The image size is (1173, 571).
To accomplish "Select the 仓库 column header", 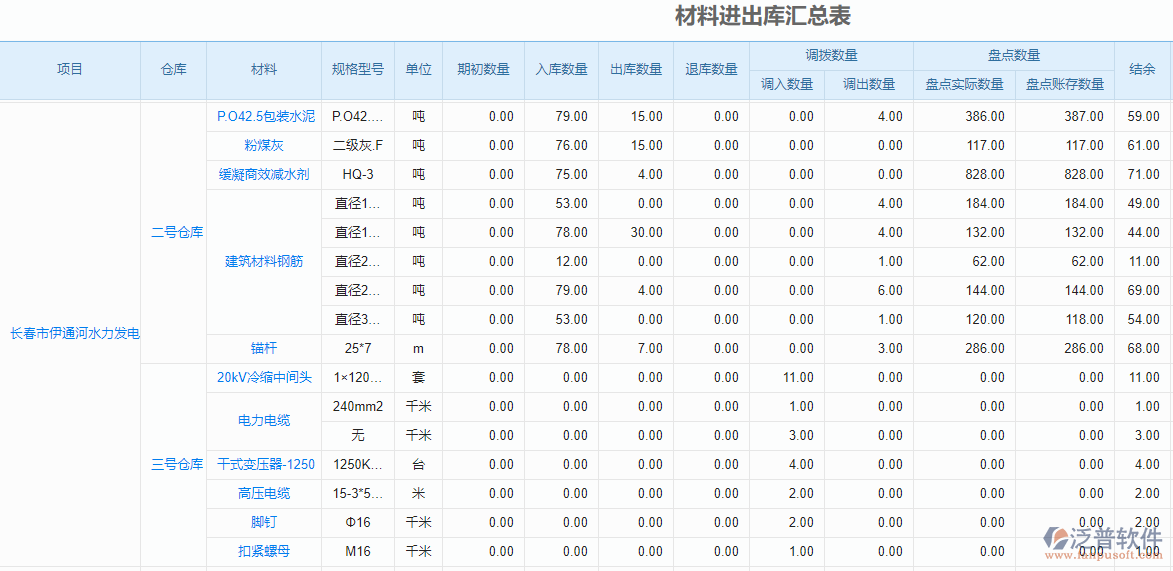I will pyautogui.click(x=174, y=70).
